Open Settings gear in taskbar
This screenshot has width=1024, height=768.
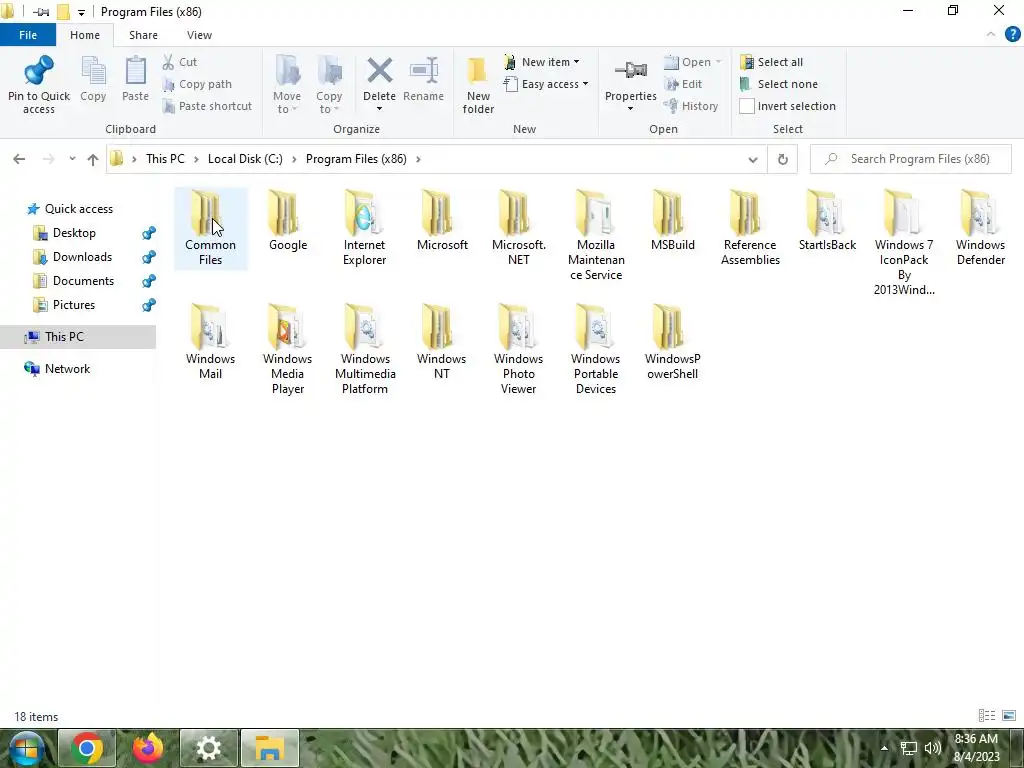209,748
